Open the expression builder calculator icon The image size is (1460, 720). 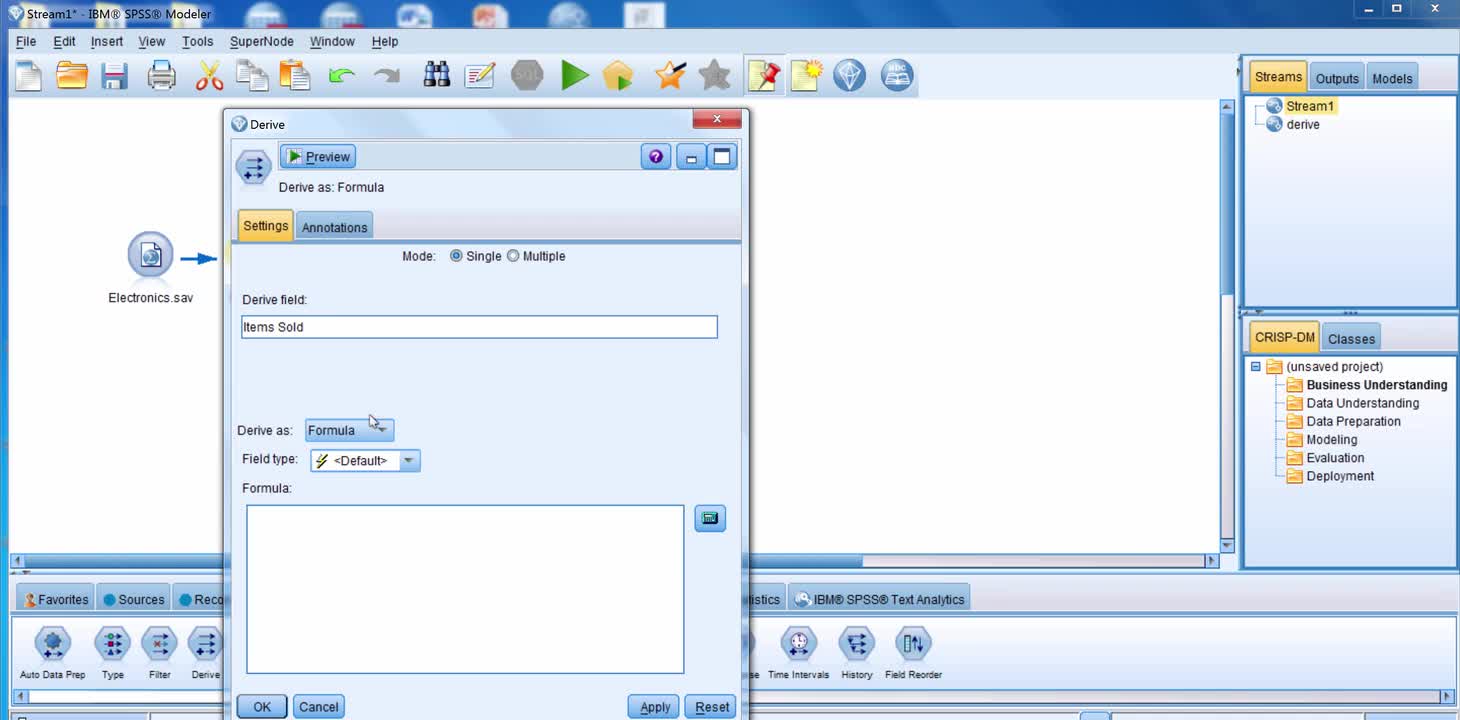point(709,518)
